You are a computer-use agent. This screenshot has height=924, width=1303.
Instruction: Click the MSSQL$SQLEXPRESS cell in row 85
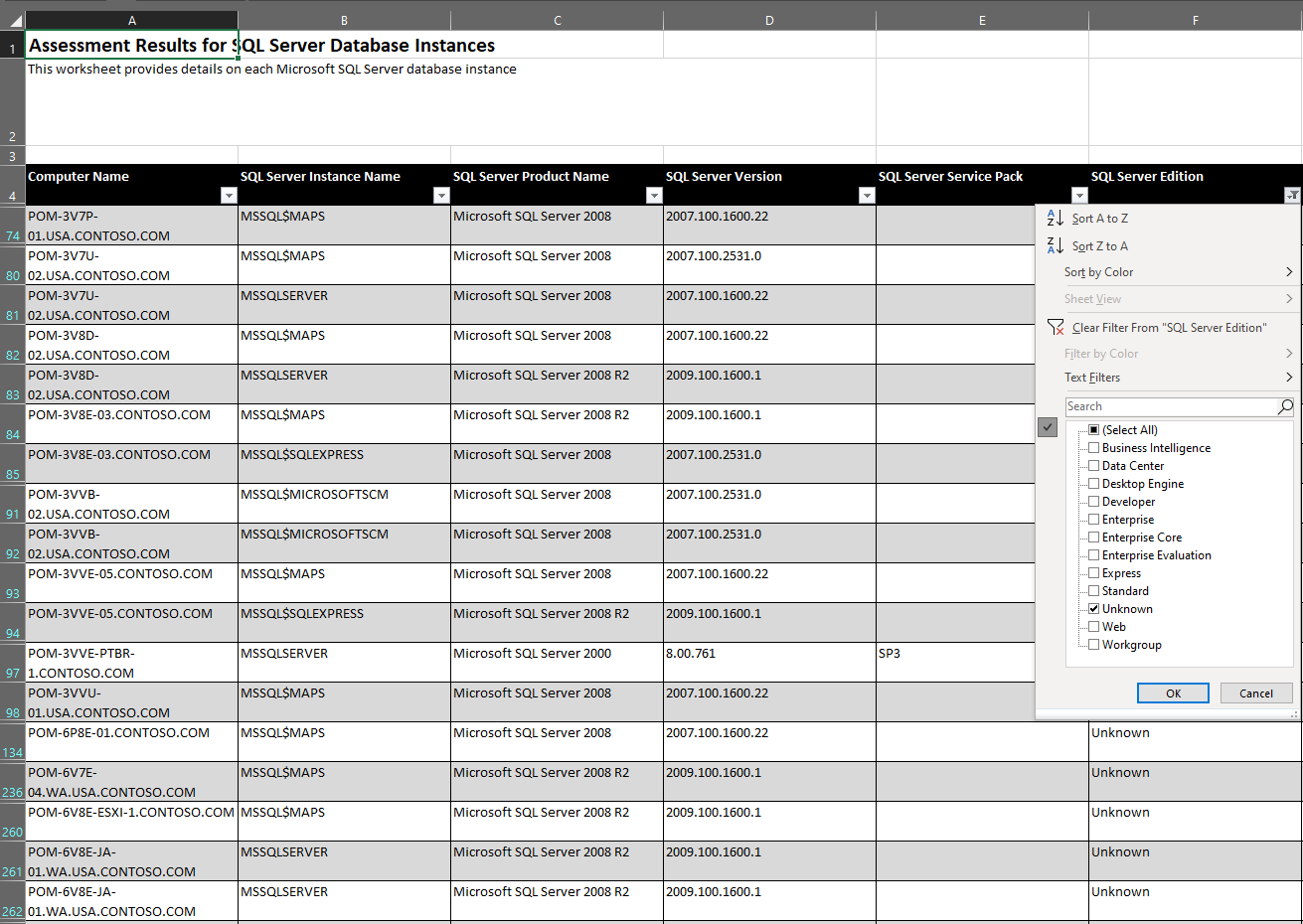pyautogui.click(x=344, y=464)
